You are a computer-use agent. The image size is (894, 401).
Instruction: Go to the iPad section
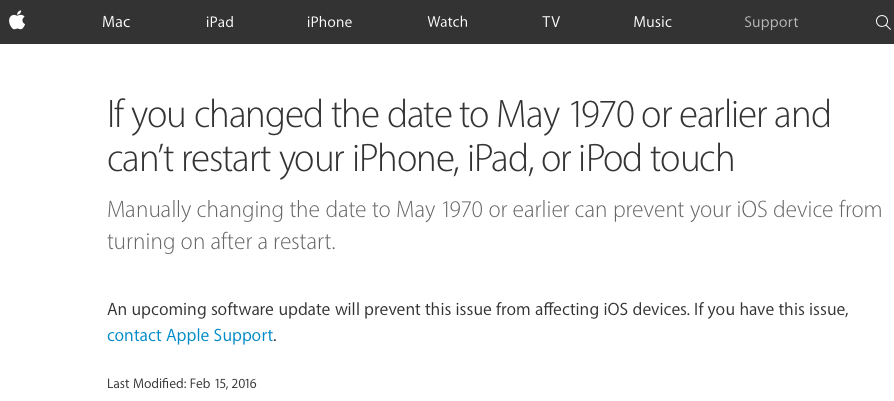219,22
